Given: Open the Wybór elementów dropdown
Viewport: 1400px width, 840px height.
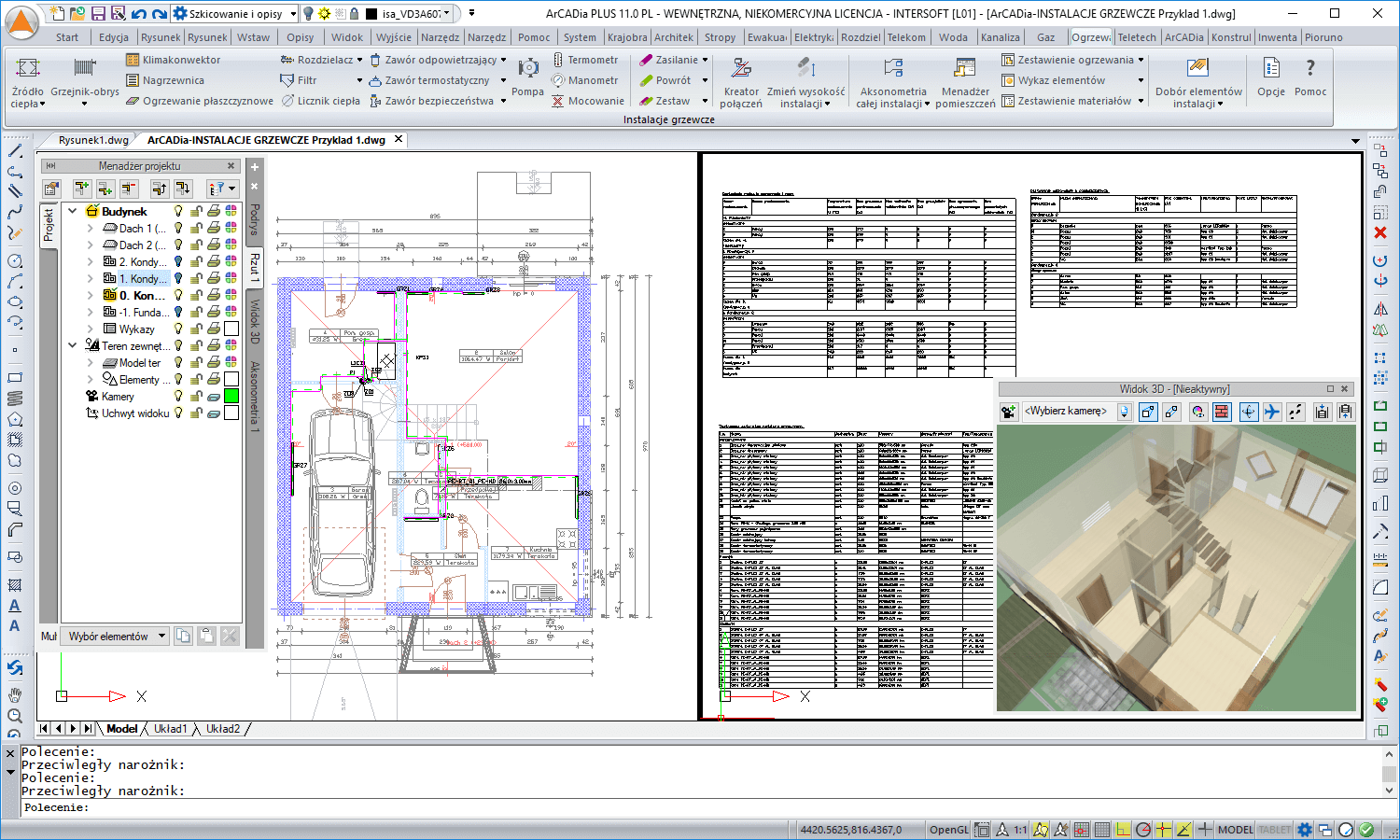Looking at the screenshot, I should click(x=116, y=637).
